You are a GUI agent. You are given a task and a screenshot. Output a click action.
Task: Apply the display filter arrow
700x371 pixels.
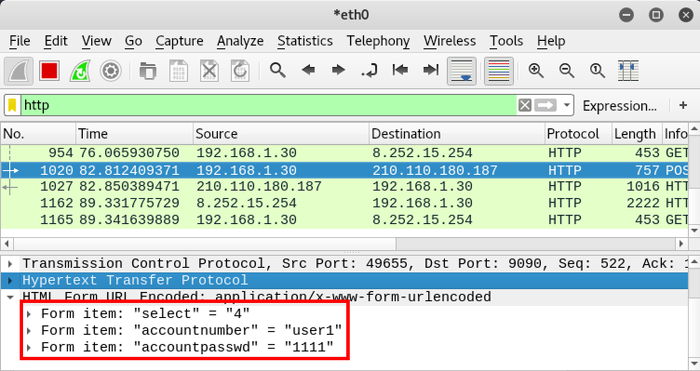click(546, 105)
